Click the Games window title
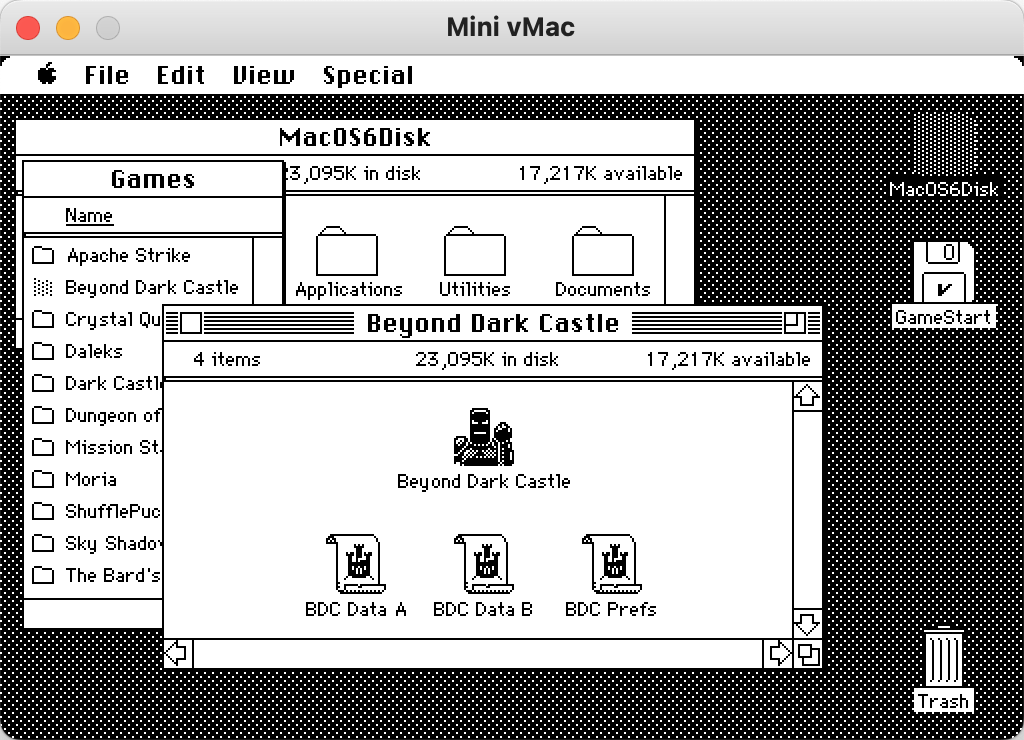Viewport: 1024px width, 740px height. click(x=153, y=179)
